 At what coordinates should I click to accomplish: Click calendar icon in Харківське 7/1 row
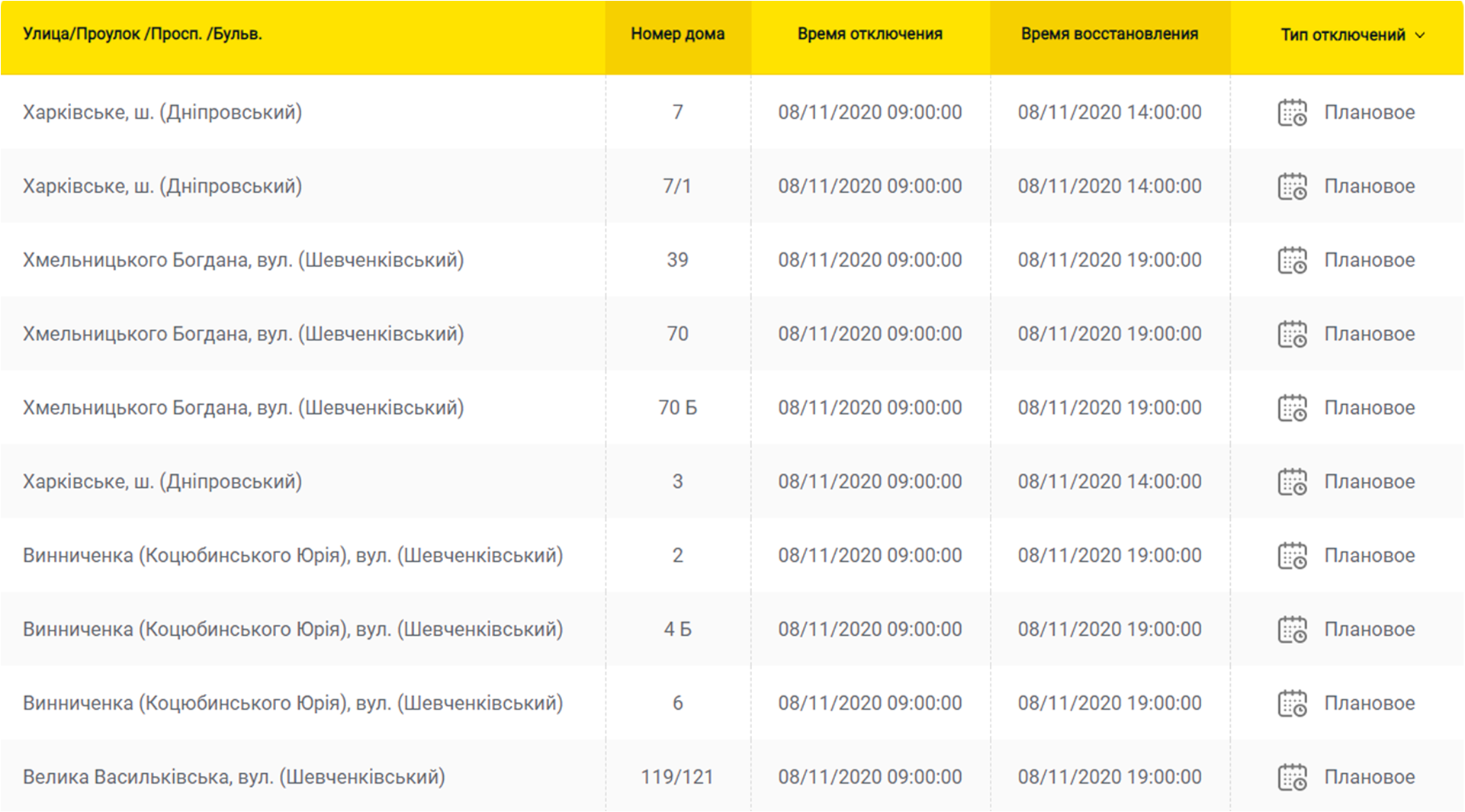pyautogui.click(x=1292, y=187)
